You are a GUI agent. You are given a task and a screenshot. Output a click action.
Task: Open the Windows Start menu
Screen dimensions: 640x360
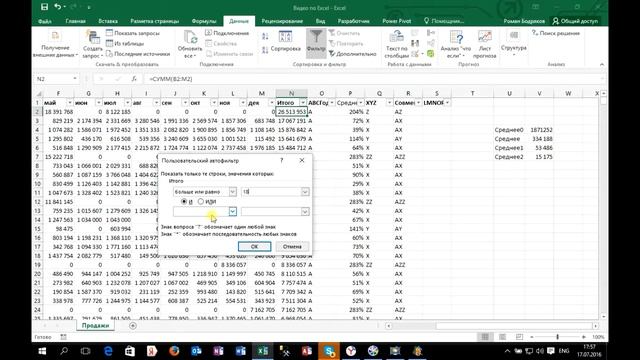(42, 351)
